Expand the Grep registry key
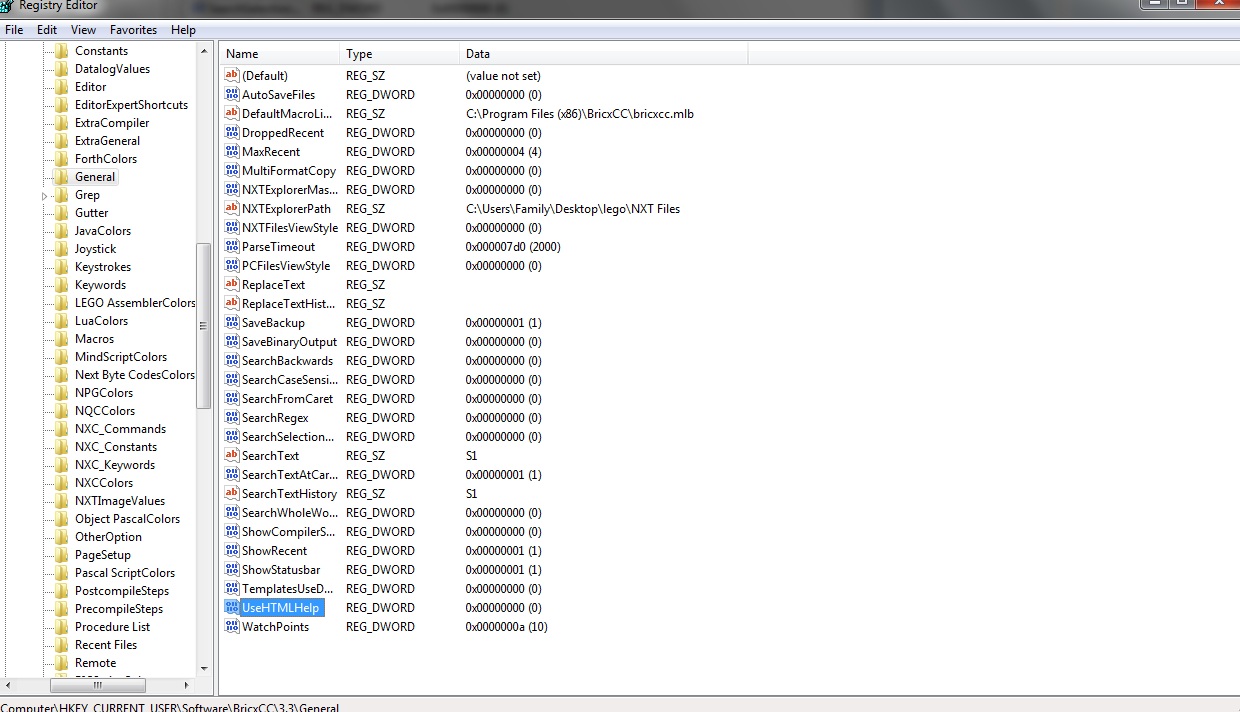The width and height of the screenshot is (1240, 712). (x=45, y=196)
